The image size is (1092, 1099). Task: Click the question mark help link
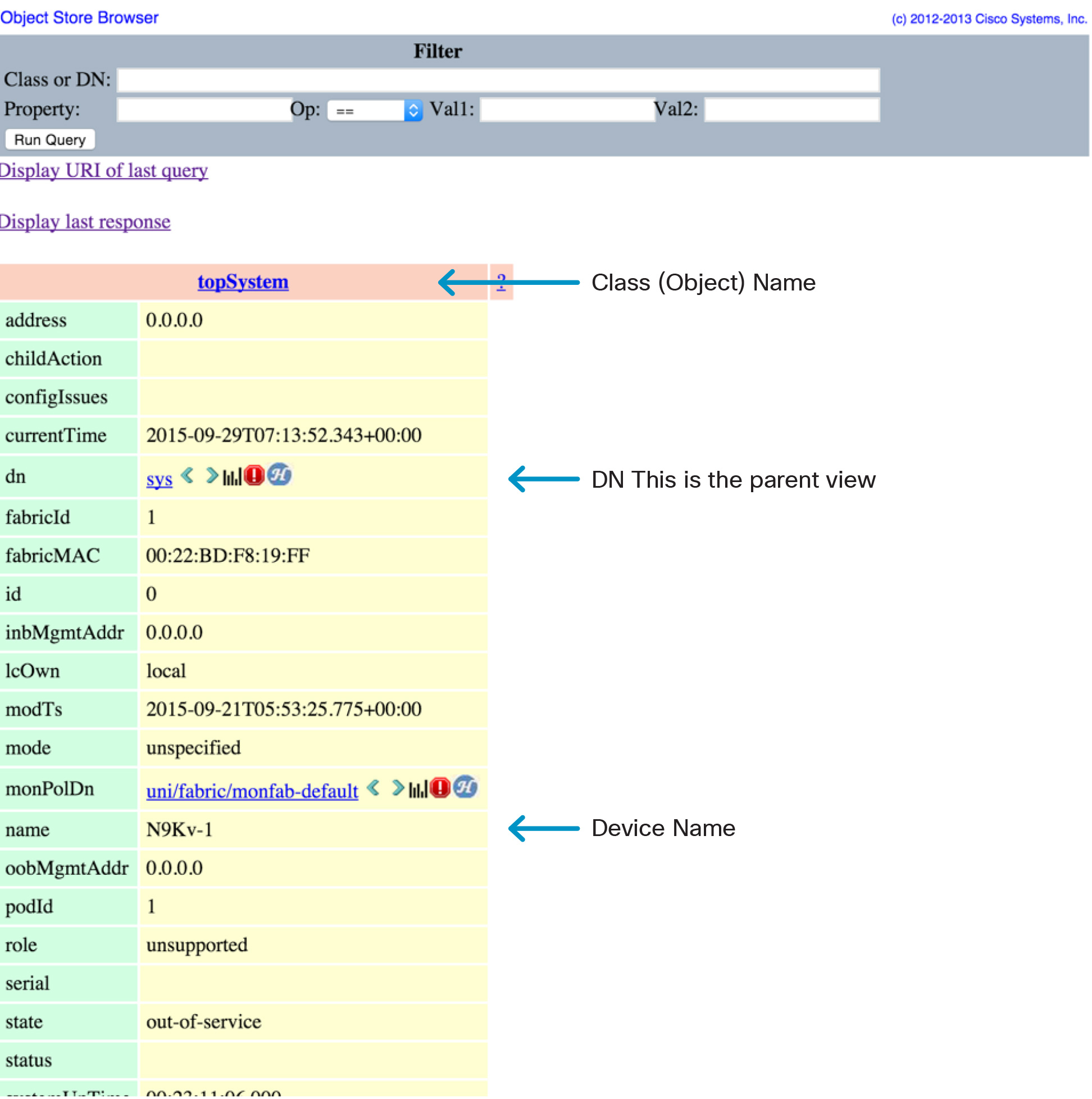(502, 282)
